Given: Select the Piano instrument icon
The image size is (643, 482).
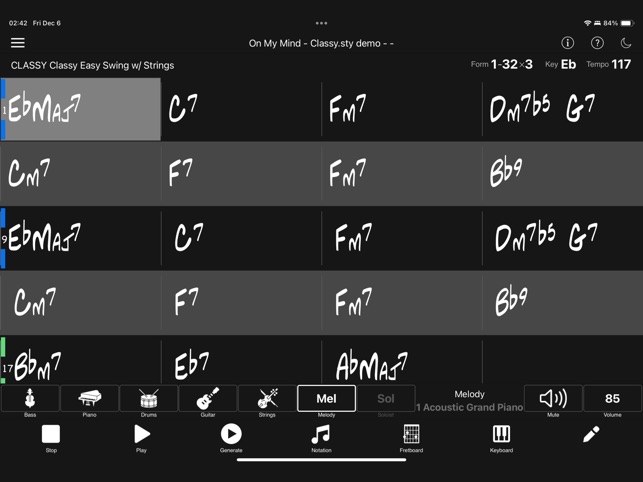Looking at the screenshot, I should pyautogui.click(x=89, y=398).
